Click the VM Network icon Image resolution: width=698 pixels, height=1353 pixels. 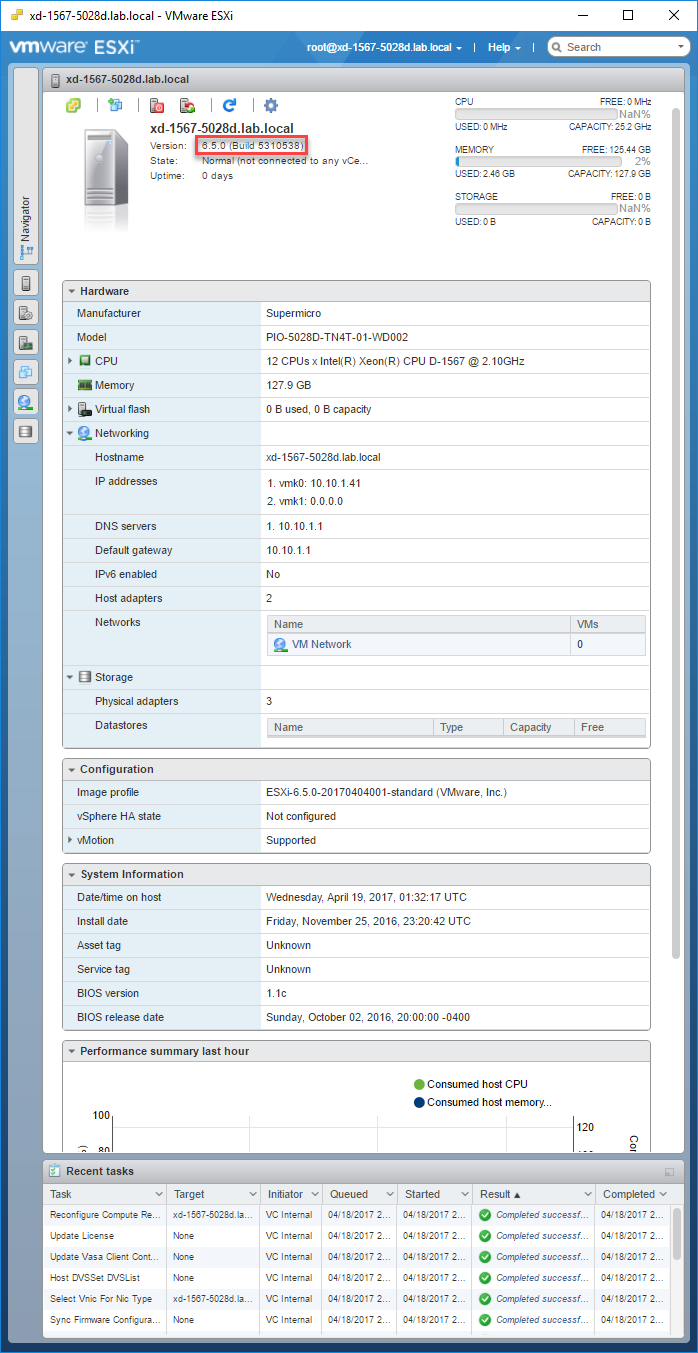(x=280, y=645)
